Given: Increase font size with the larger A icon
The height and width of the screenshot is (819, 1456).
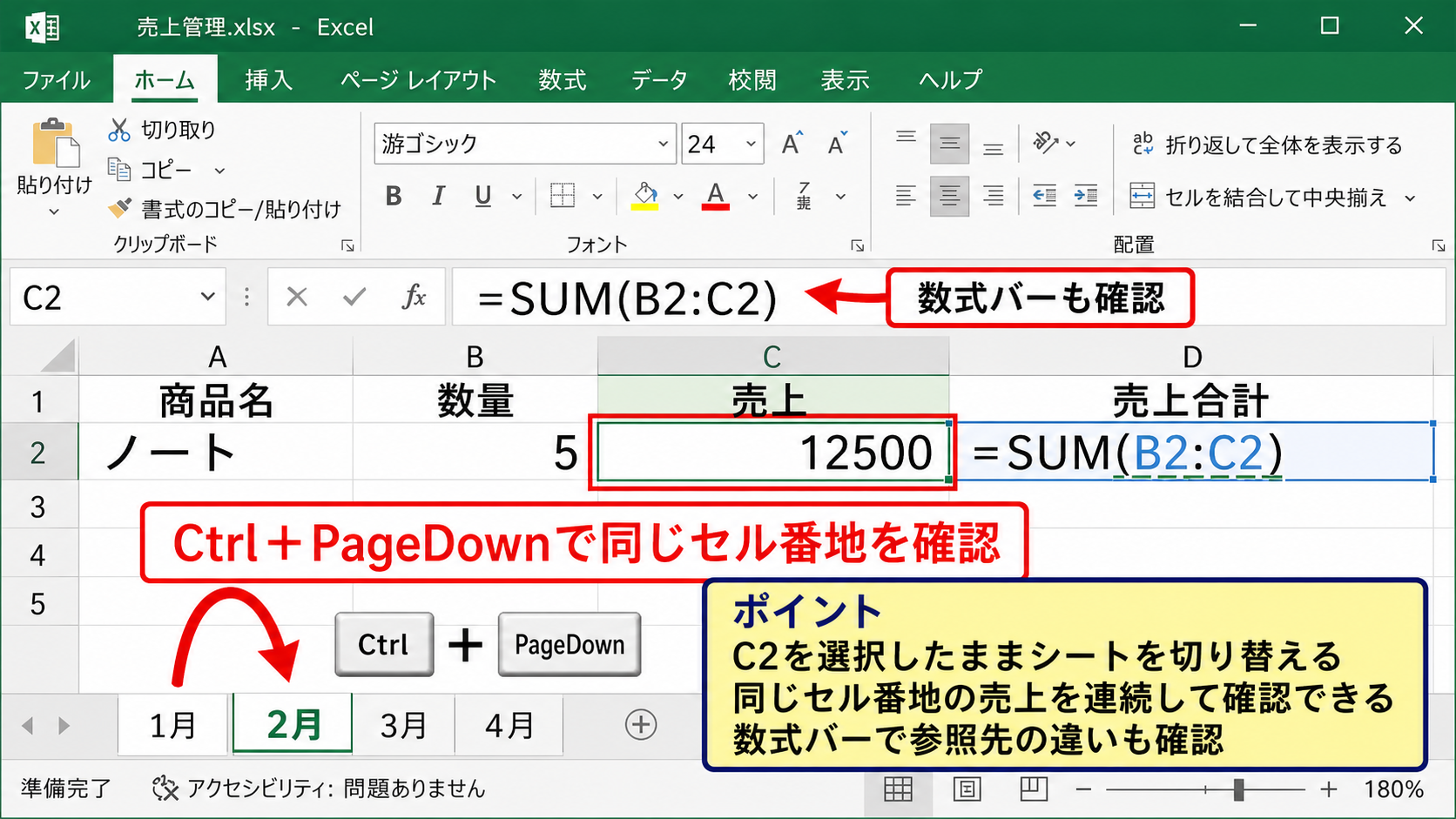Looking at the screenshot, I should 792,144.
